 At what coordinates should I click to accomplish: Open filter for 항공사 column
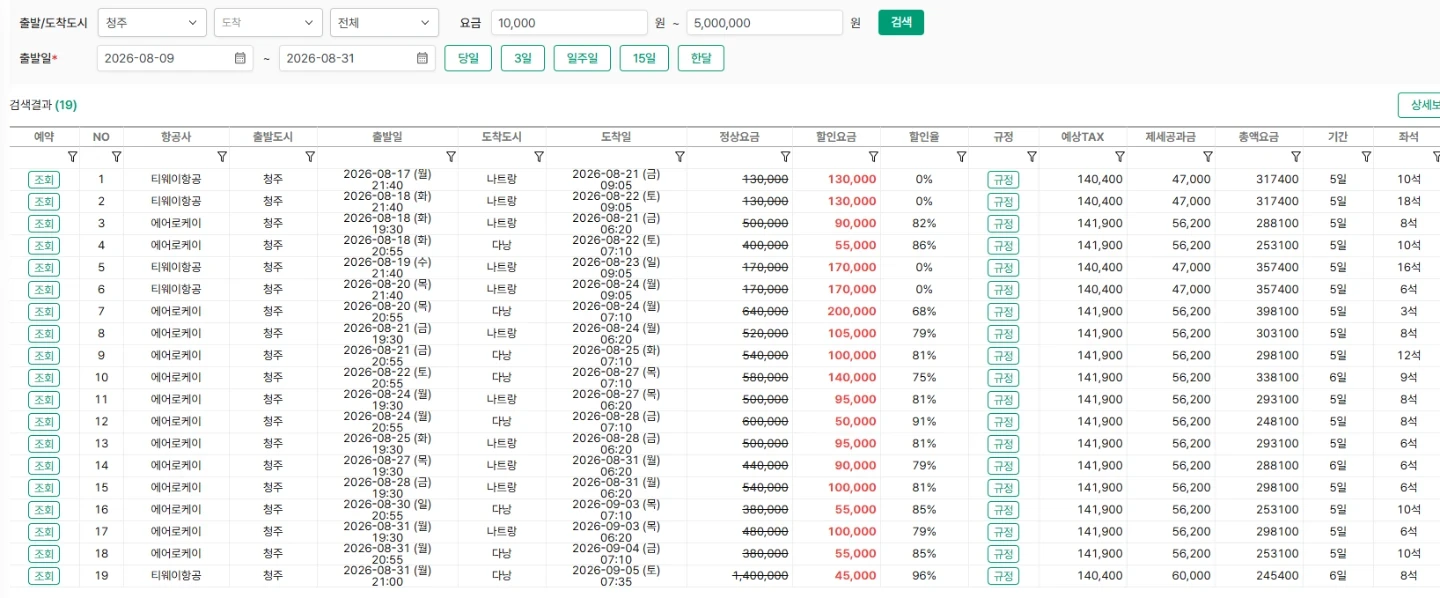(x=222, y=157)
